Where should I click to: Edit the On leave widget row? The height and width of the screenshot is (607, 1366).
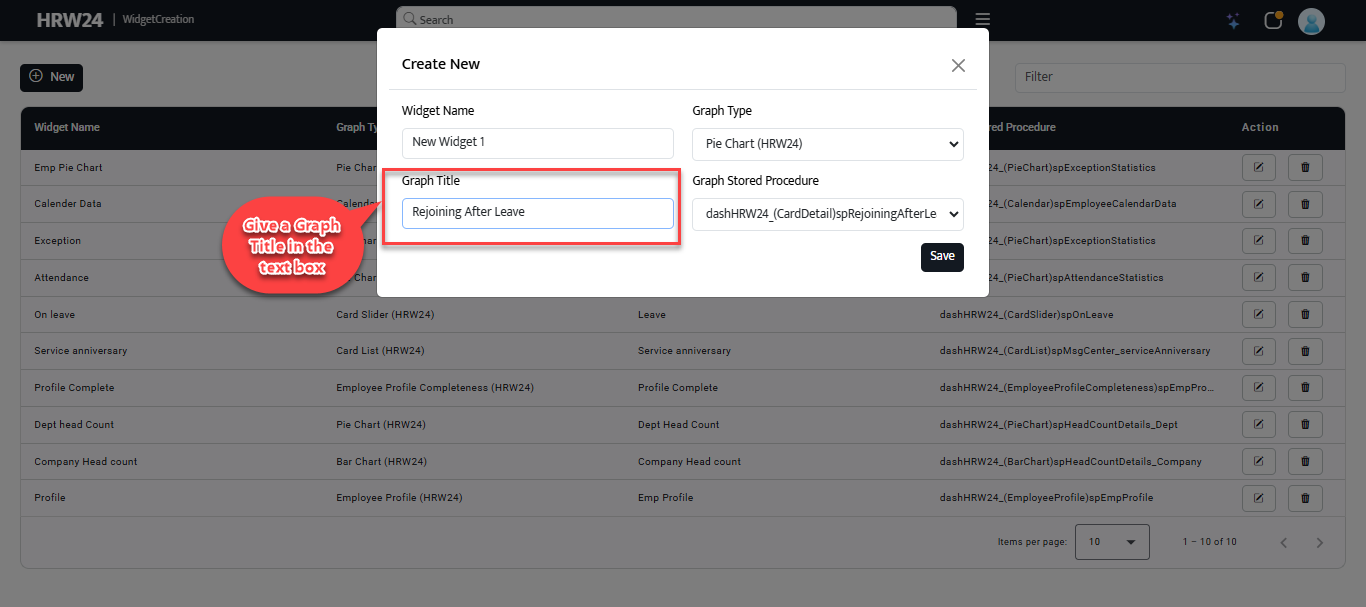coord(1258,315)
